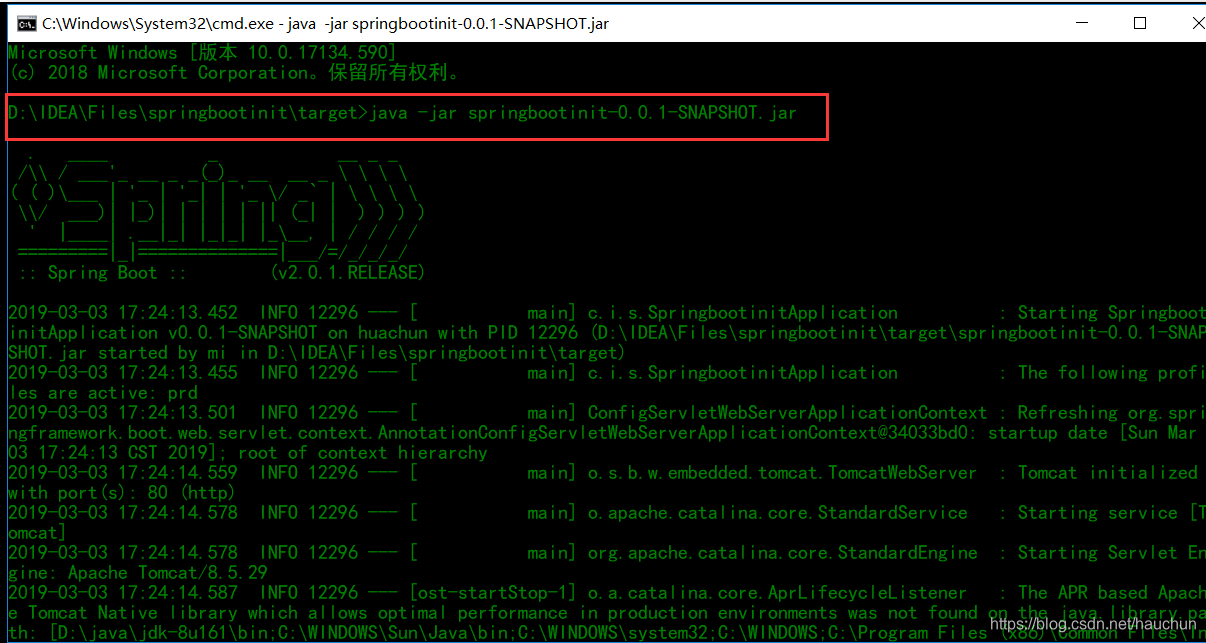Click 'gine: Apache Tomcat/8.5.29' log line
The height and width of the screenshot is (643, 1206).
[x=137, y=572]
